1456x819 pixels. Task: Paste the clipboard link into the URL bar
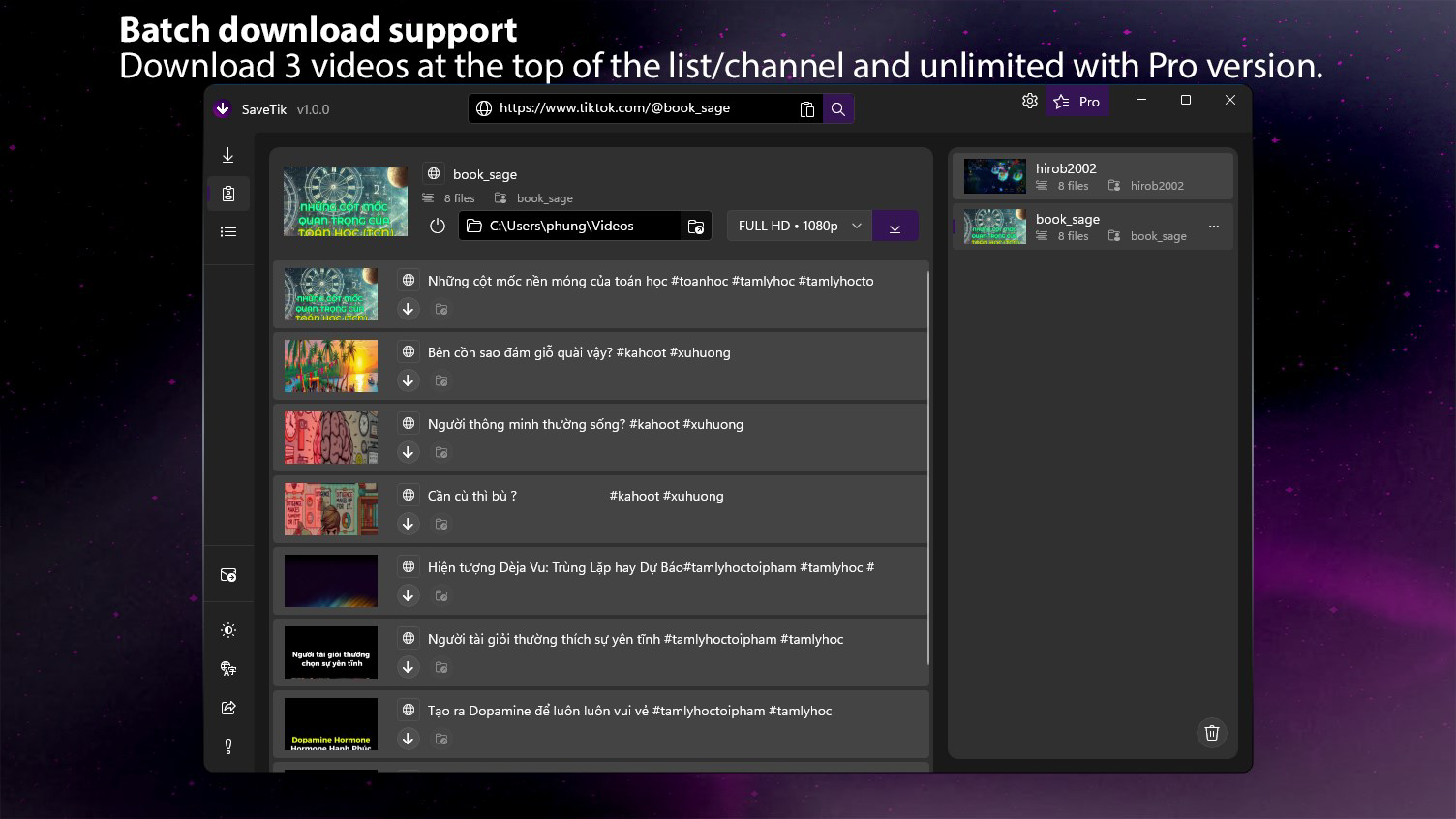807,108
